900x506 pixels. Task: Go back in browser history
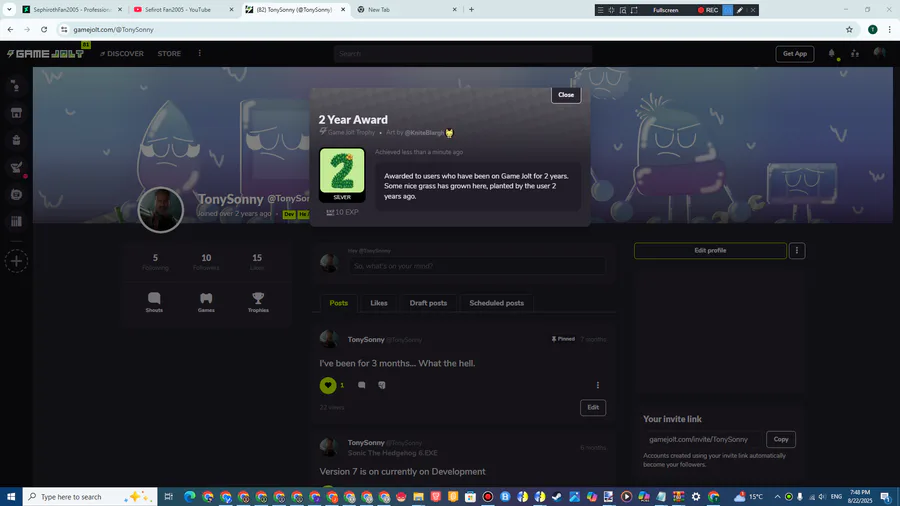tap(10, 29)
